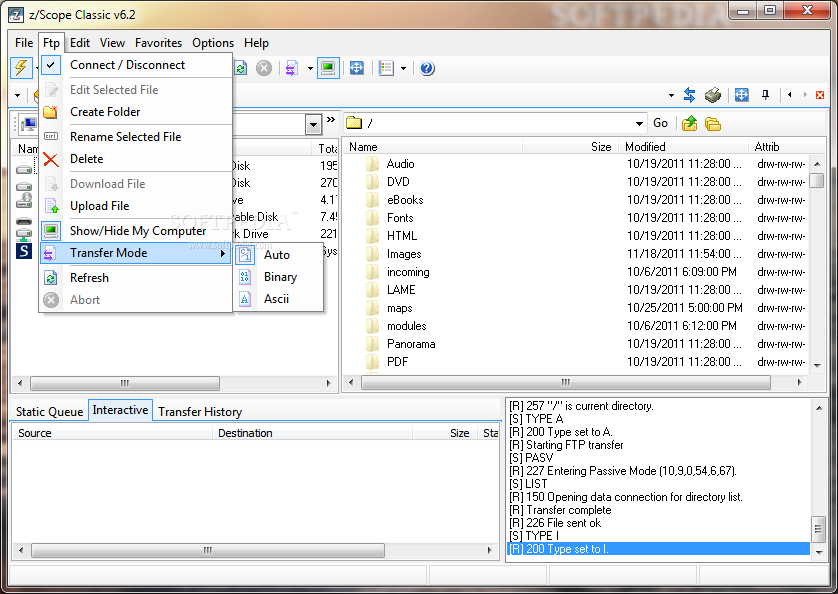This screenshot has height=594, width=838.
Task: Click the Ascii transfer mode icon
Action: click(x=245, y=299)
